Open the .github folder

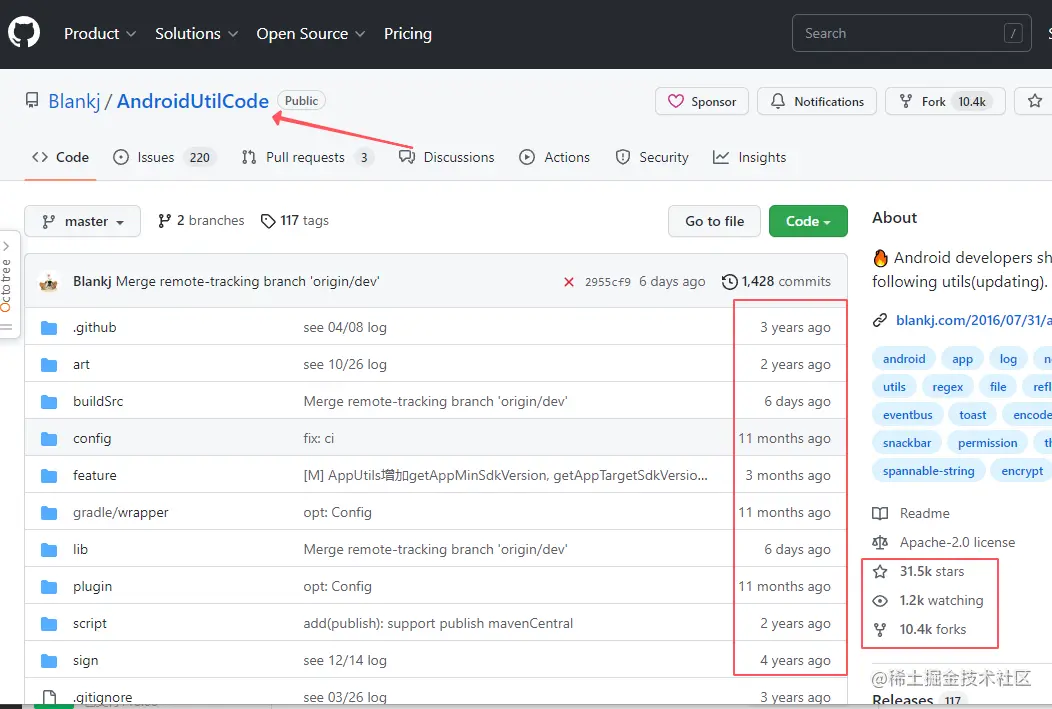pos(95,327)
